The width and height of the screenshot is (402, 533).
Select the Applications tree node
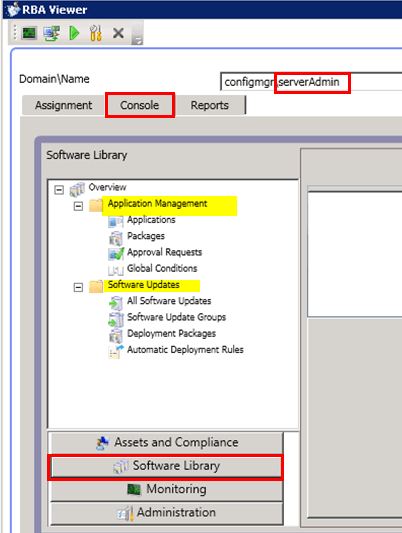(x=151, y=220)
